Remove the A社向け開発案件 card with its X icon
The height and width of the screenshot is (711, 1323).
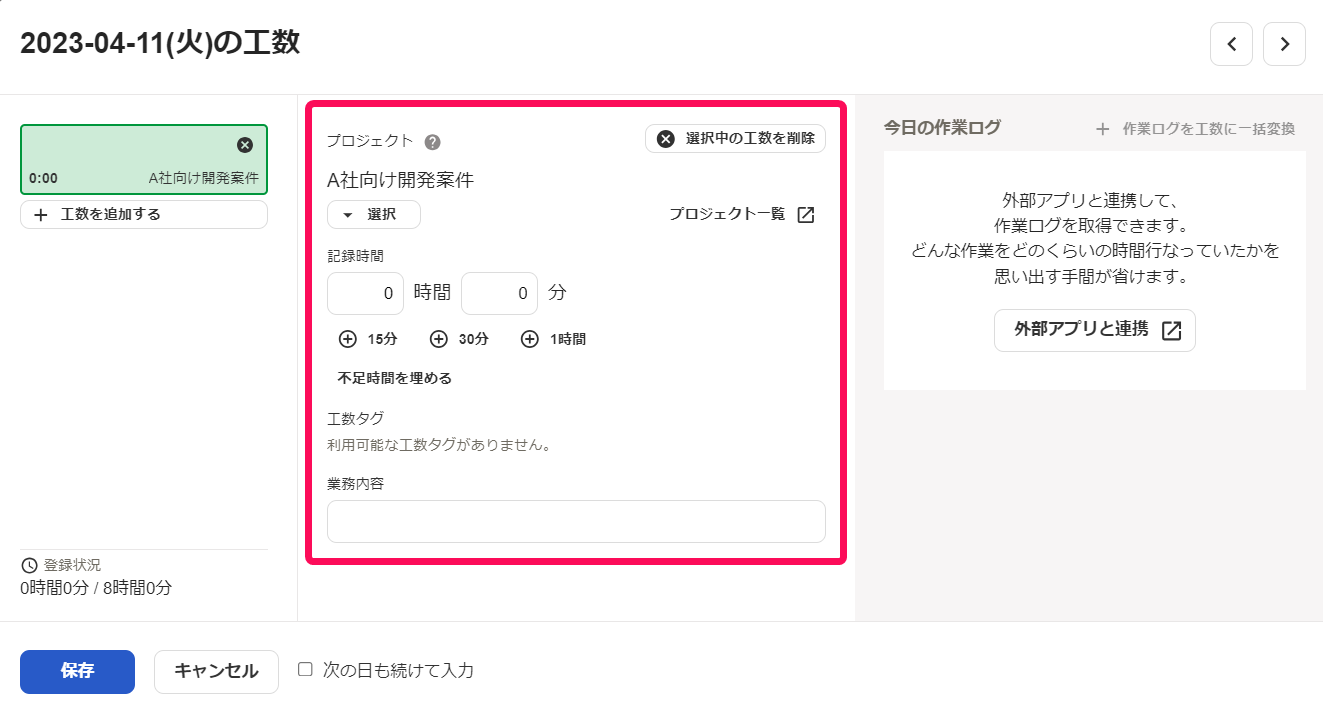pyautogui.click(x=245, y=145)
